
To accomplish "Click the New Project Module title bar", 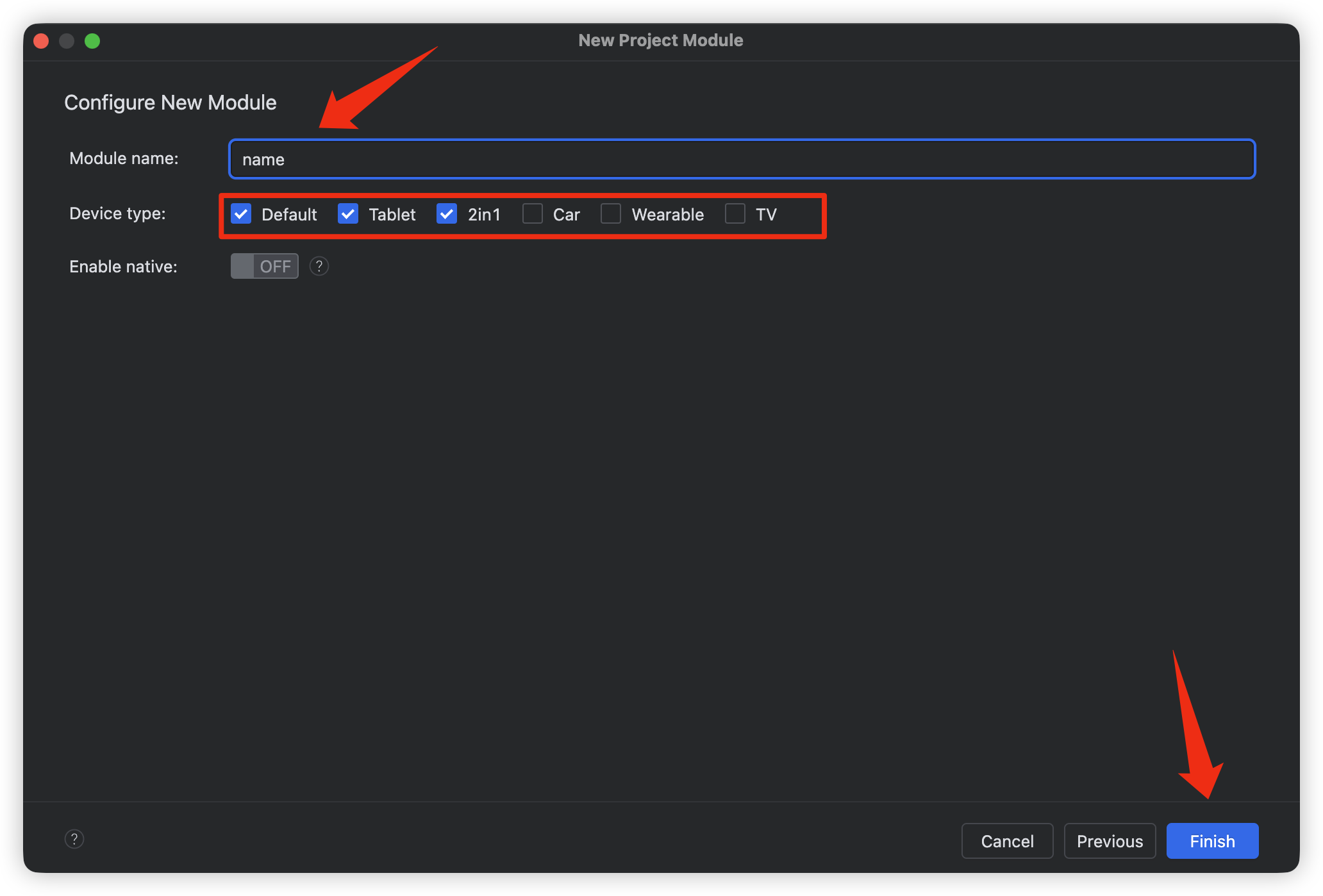I will [x=660, y=40].
